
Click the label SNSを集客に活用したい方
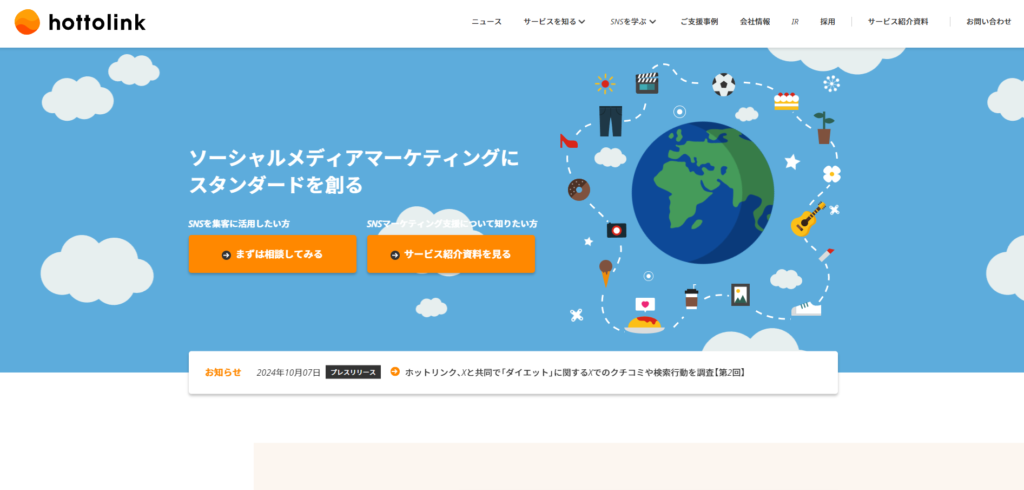click(x=239, y=223)
